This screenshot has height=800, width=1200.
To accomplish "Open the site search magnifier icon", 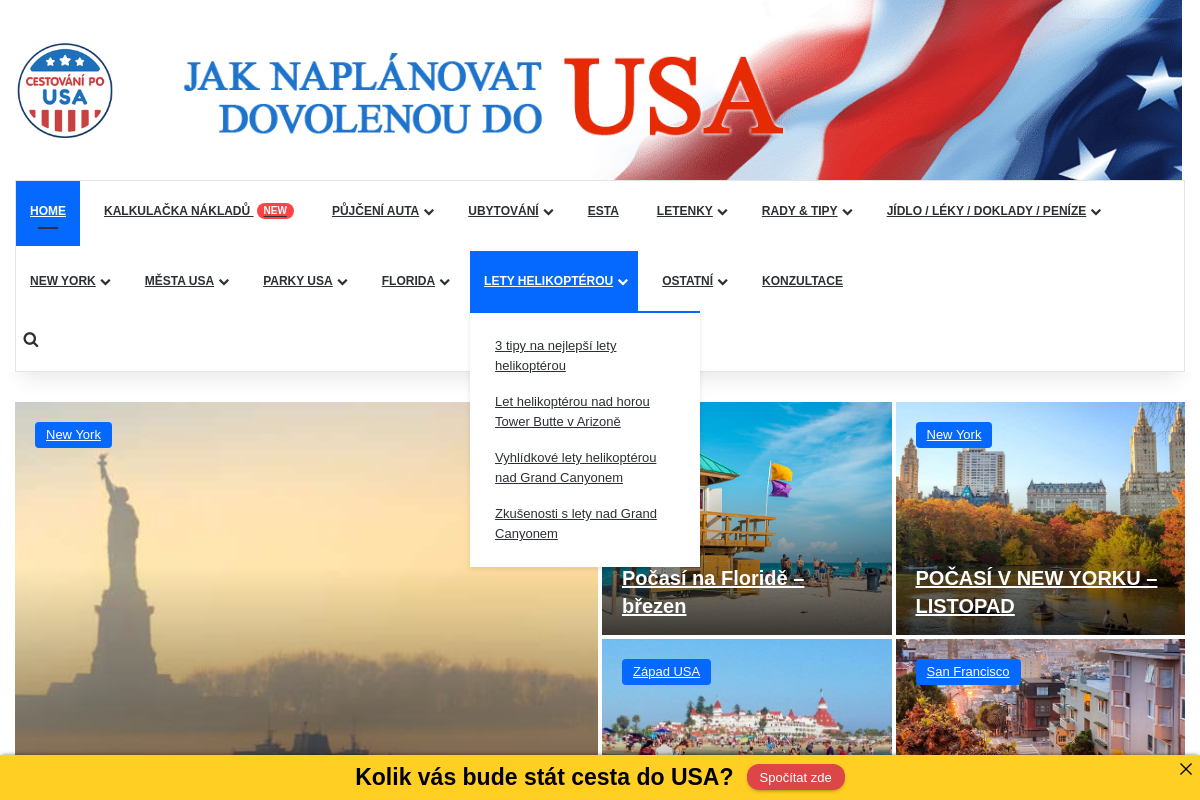I will click(x=31, y=339).
